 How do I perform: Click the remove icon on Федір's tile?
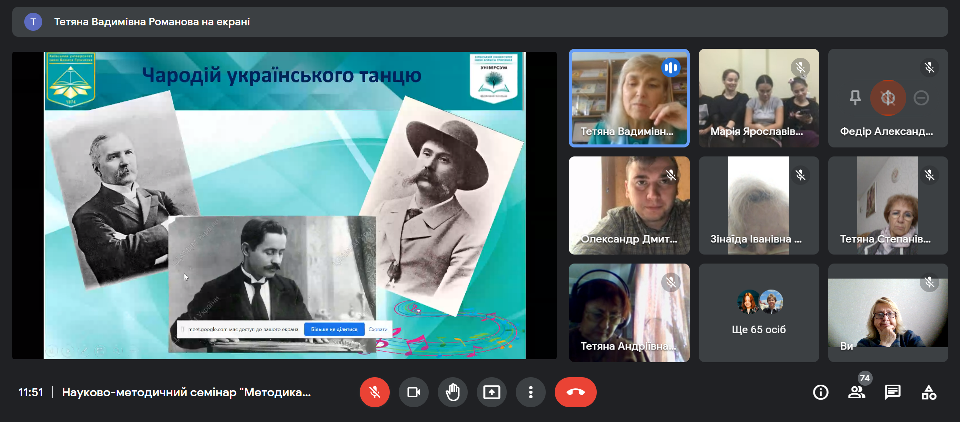click(x=922, y=97)
